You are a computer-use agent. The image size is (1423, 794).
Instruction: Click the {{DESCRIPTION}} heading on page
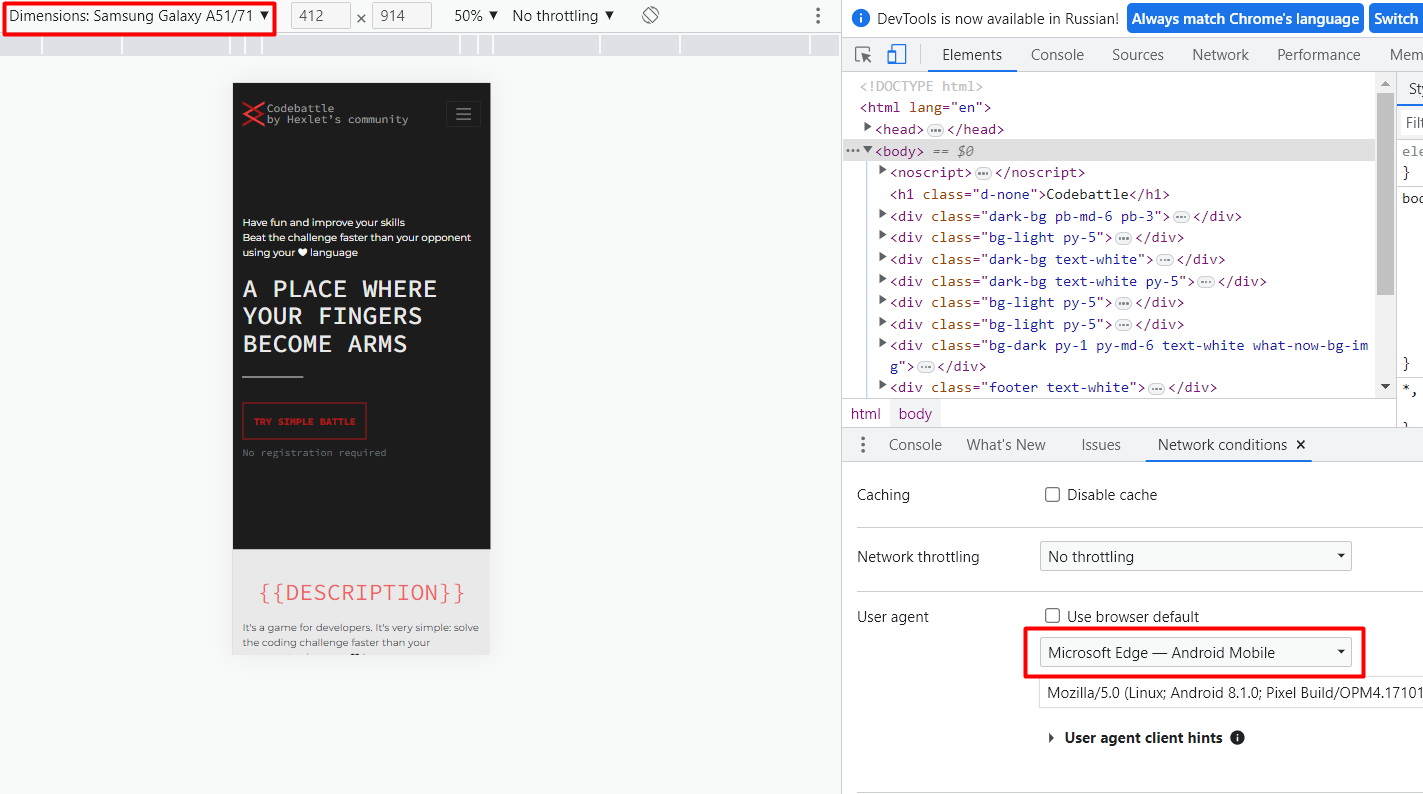point(362,592)
